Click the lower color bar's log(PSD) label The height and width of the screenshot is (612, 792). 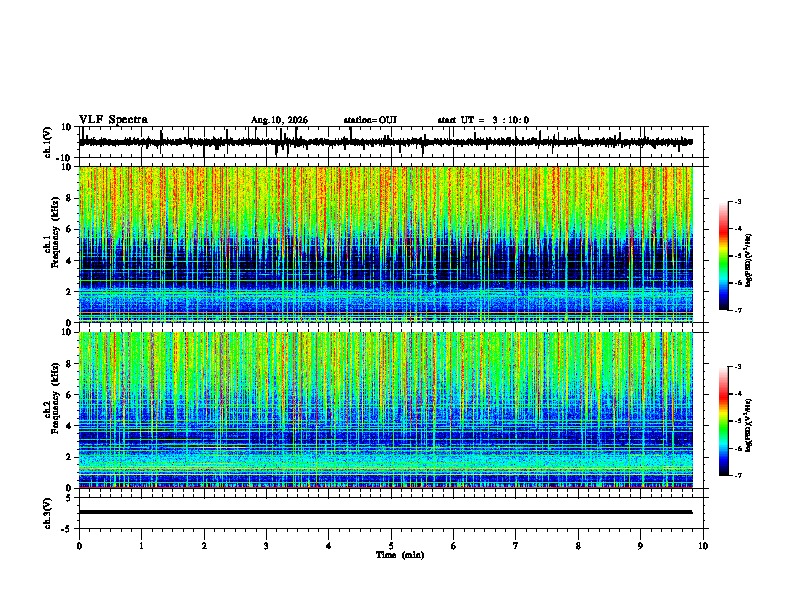point(749,425)
